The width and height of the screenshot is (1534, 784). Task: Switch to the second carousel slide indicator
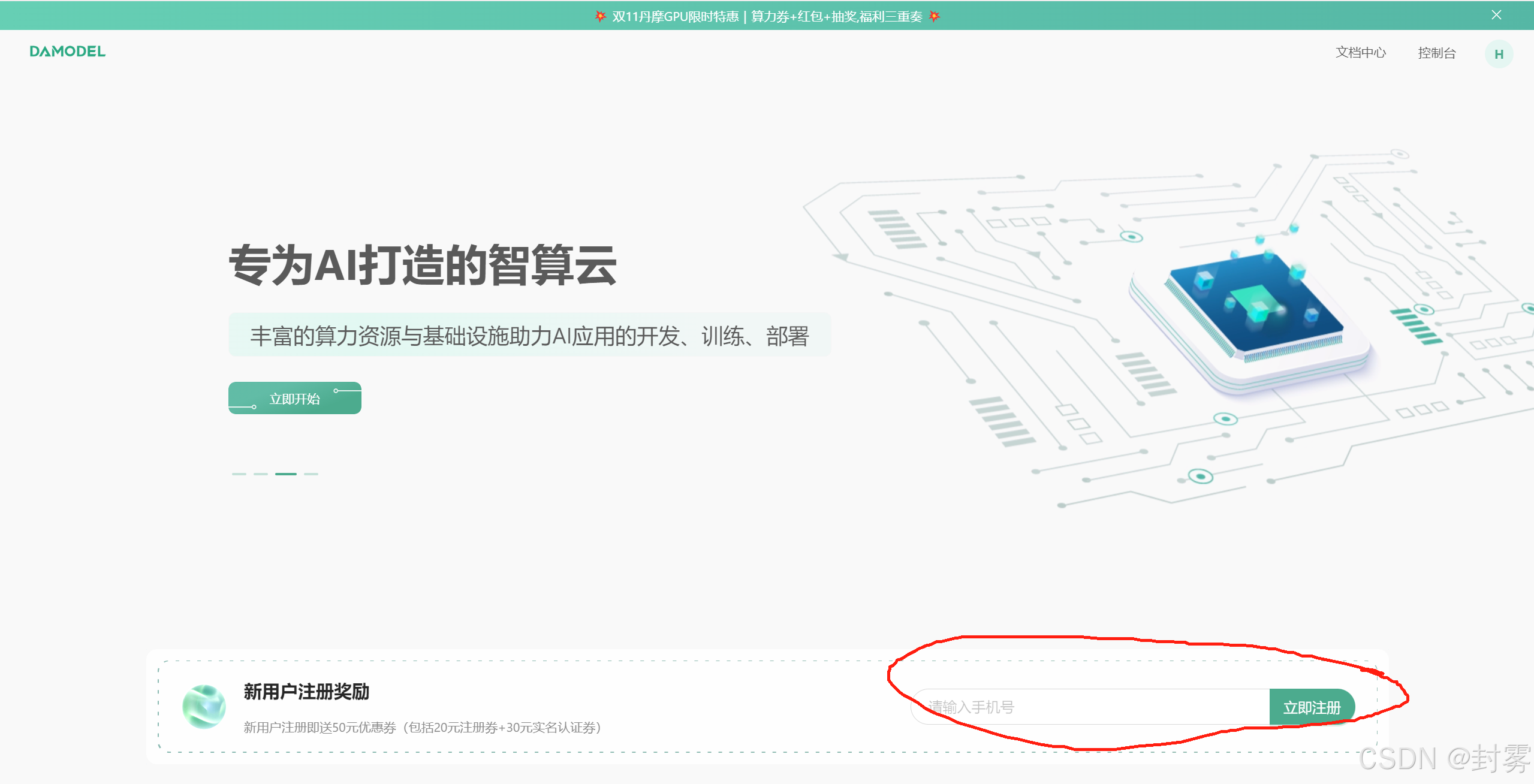click(x=261, y=474)
